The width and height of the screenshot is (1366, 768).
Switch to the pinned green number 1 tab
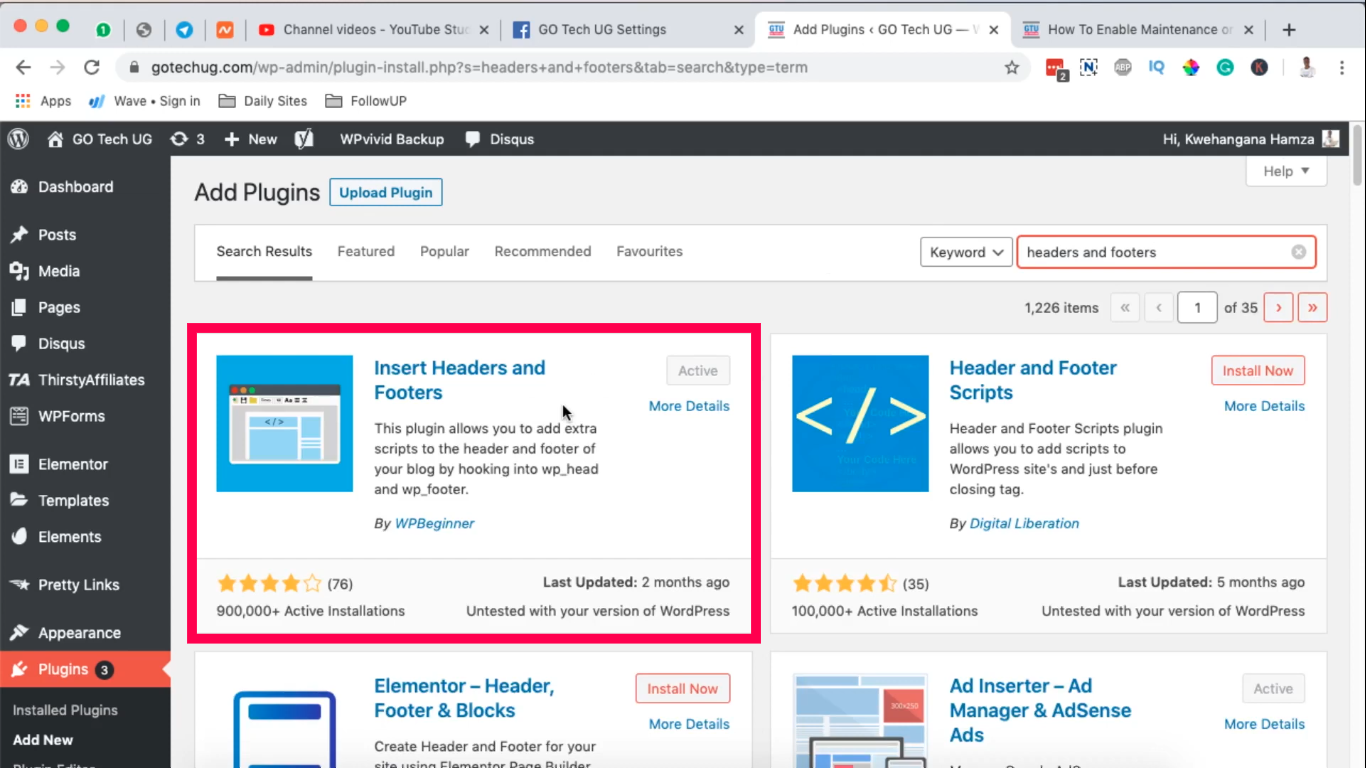click(x=103, y=29)
